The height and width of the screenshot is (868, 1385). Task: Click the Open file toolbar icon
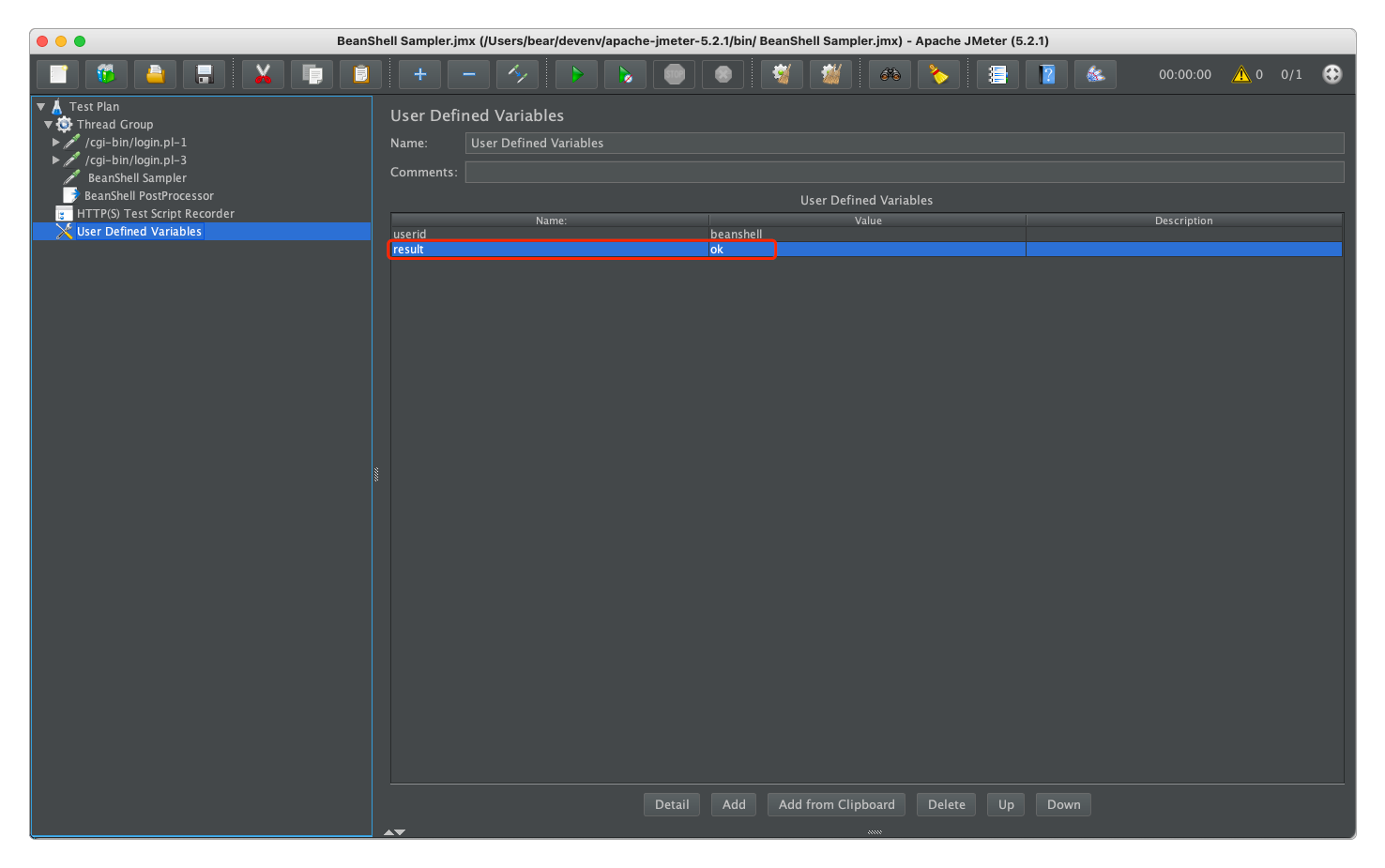point(156,74)
